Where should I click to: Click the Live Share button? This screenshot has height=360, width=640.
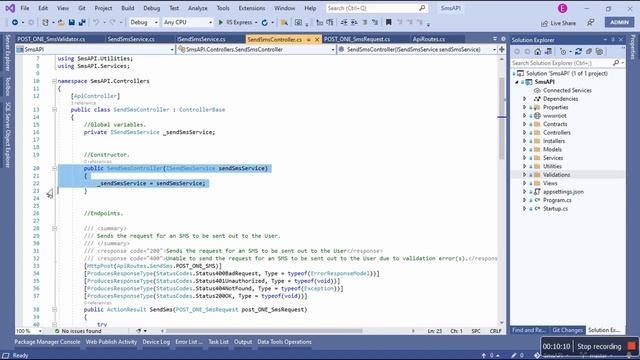pyautogui.click(x=558, y=23)
